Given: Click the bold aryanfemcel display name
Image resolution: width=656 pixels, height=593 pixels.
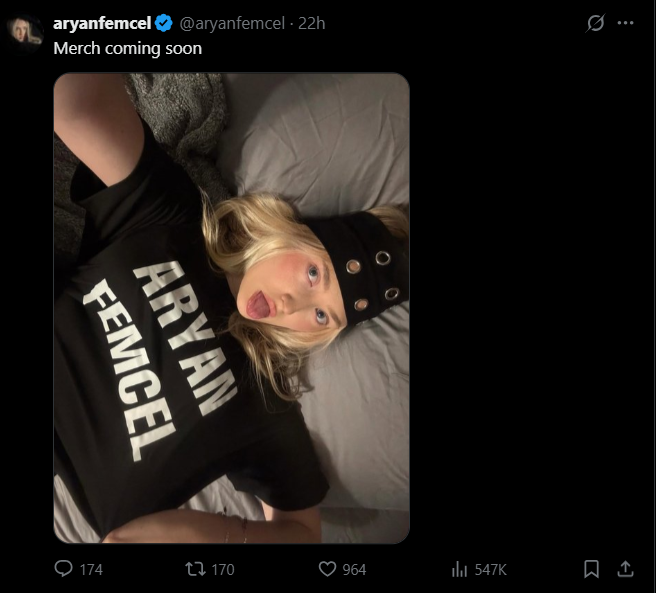Looking at the screenshot, I should (x=102, y=23).
